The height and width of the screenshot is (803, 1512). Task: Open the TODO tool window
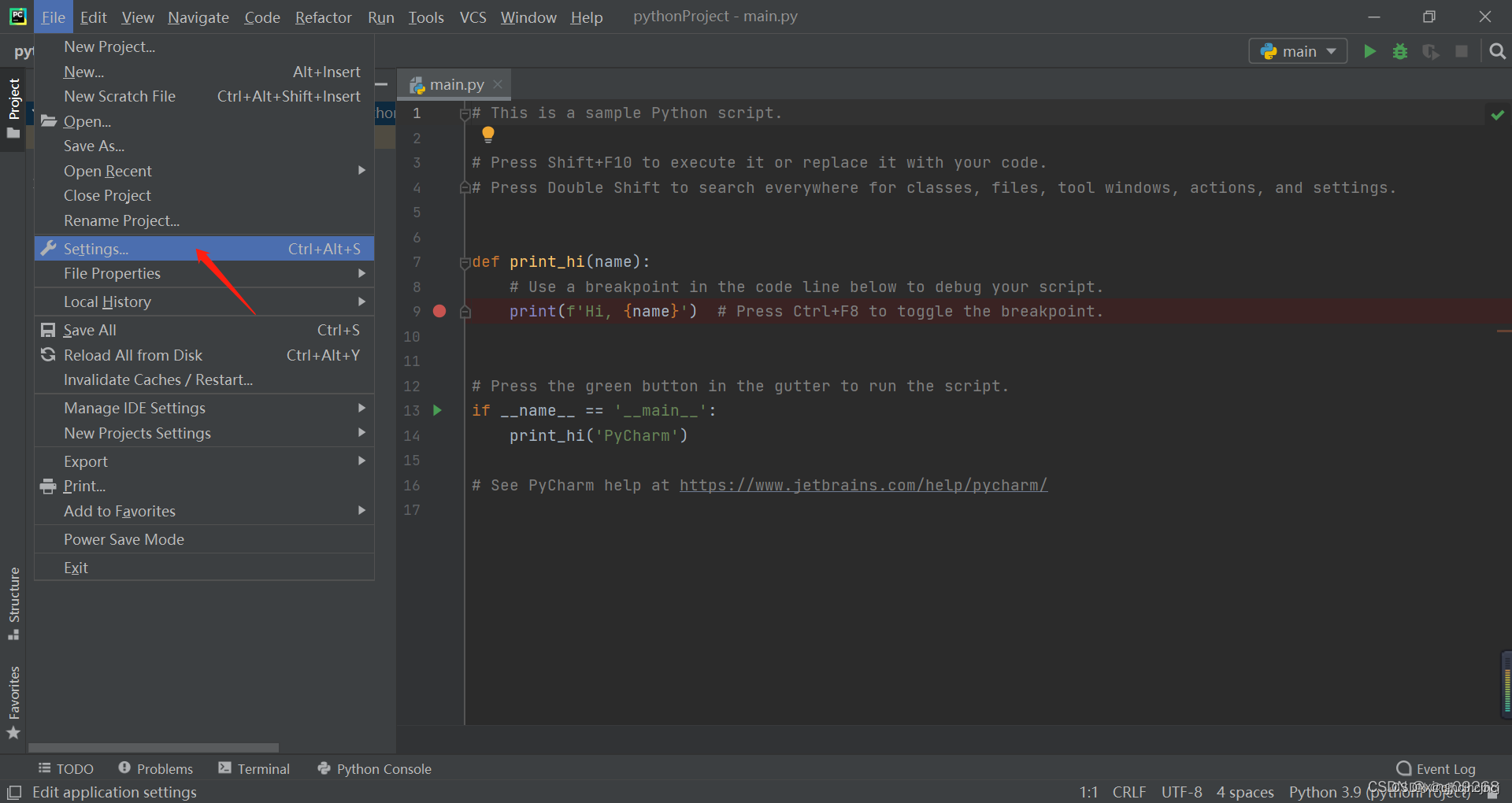pos(66,768)
